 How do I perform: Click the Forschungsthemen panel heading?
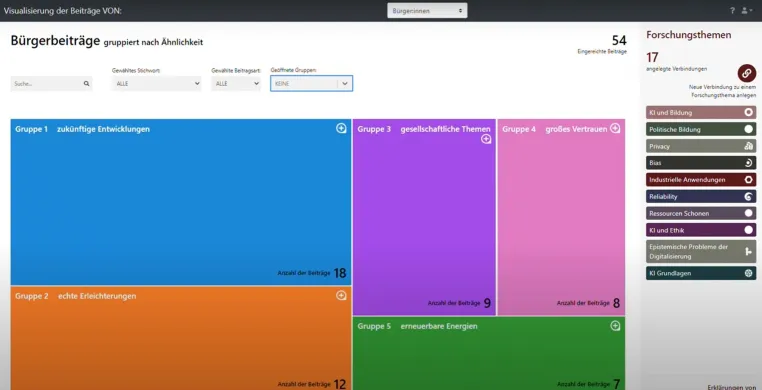688,34
